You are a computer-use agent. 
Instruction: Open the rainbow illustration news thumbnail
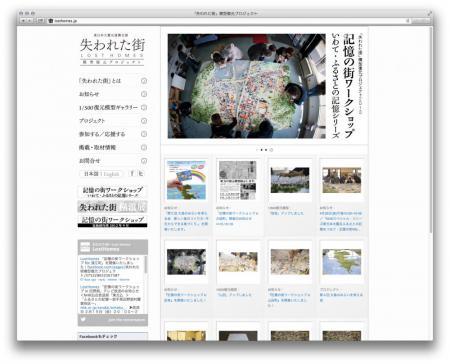[186, 180]
